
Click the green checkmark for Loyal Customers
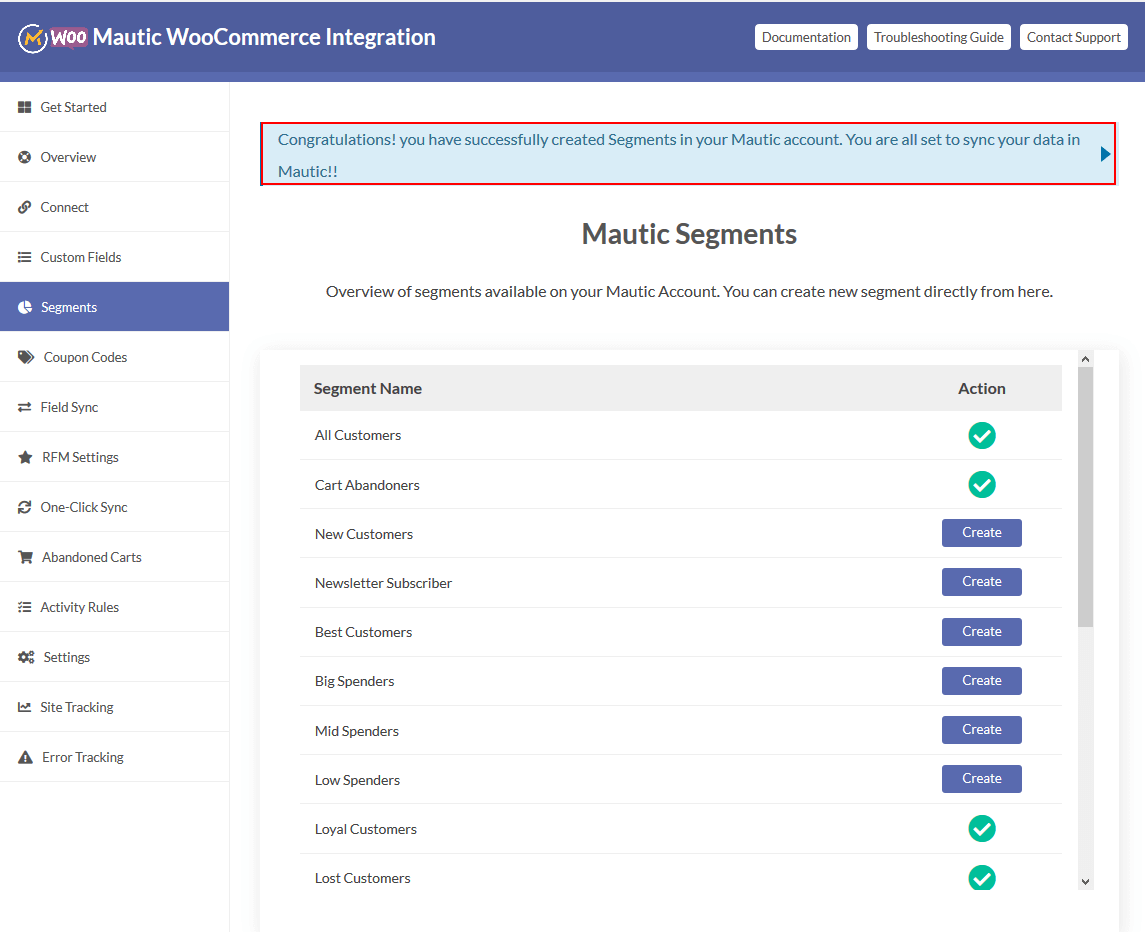click(x=981, y=828)
